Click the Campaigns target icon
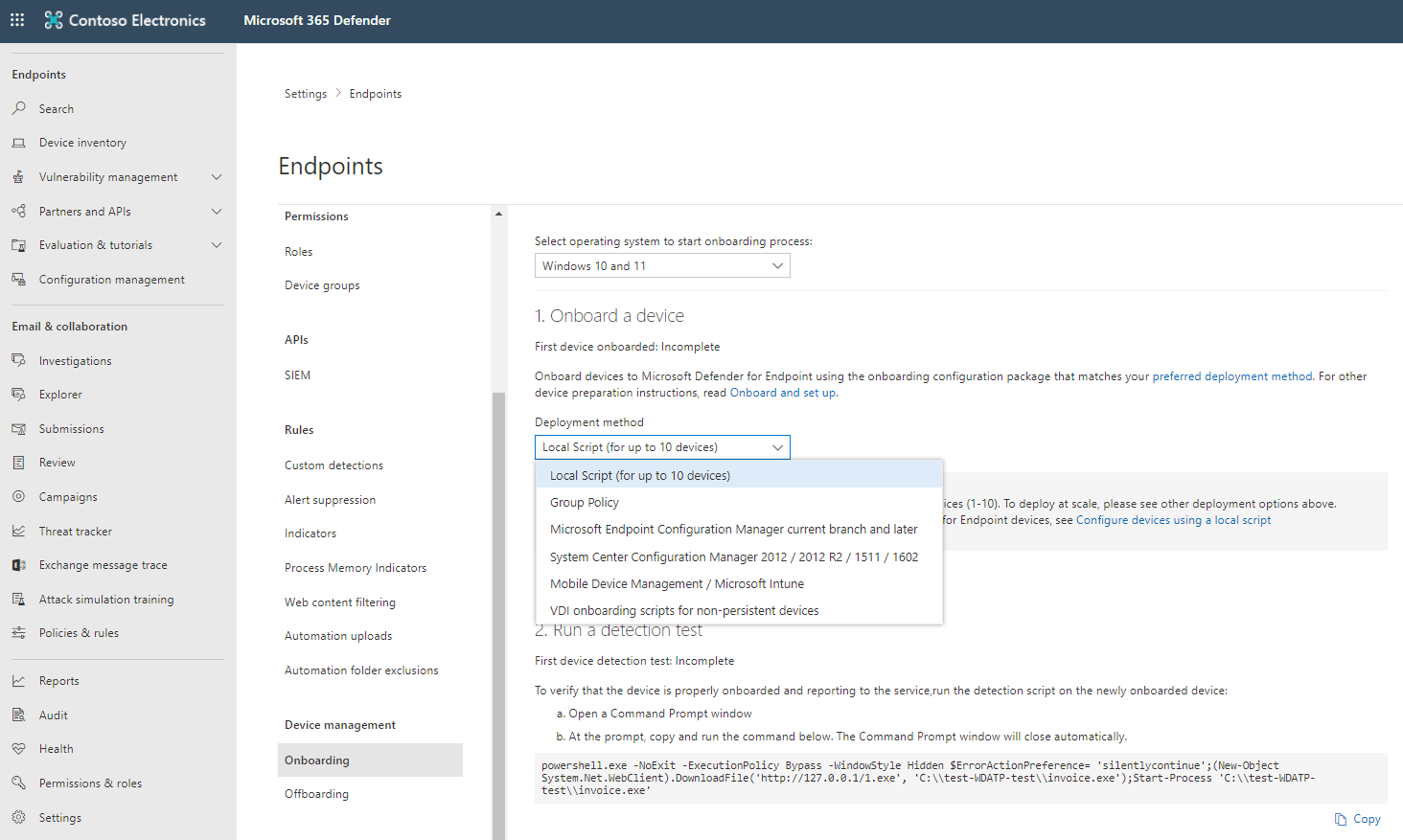 (x=18, y=496)
